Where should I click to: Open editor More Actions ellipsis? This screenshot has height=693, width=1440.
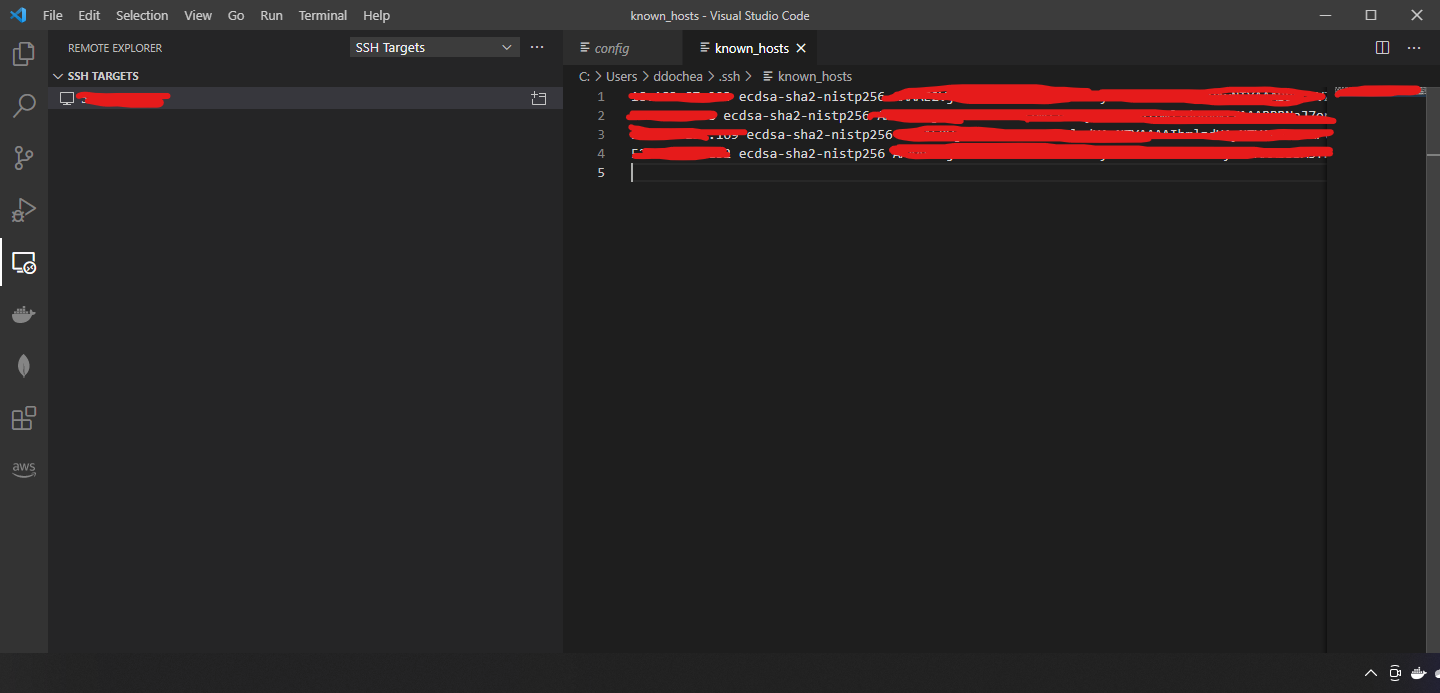point(1414,47)
